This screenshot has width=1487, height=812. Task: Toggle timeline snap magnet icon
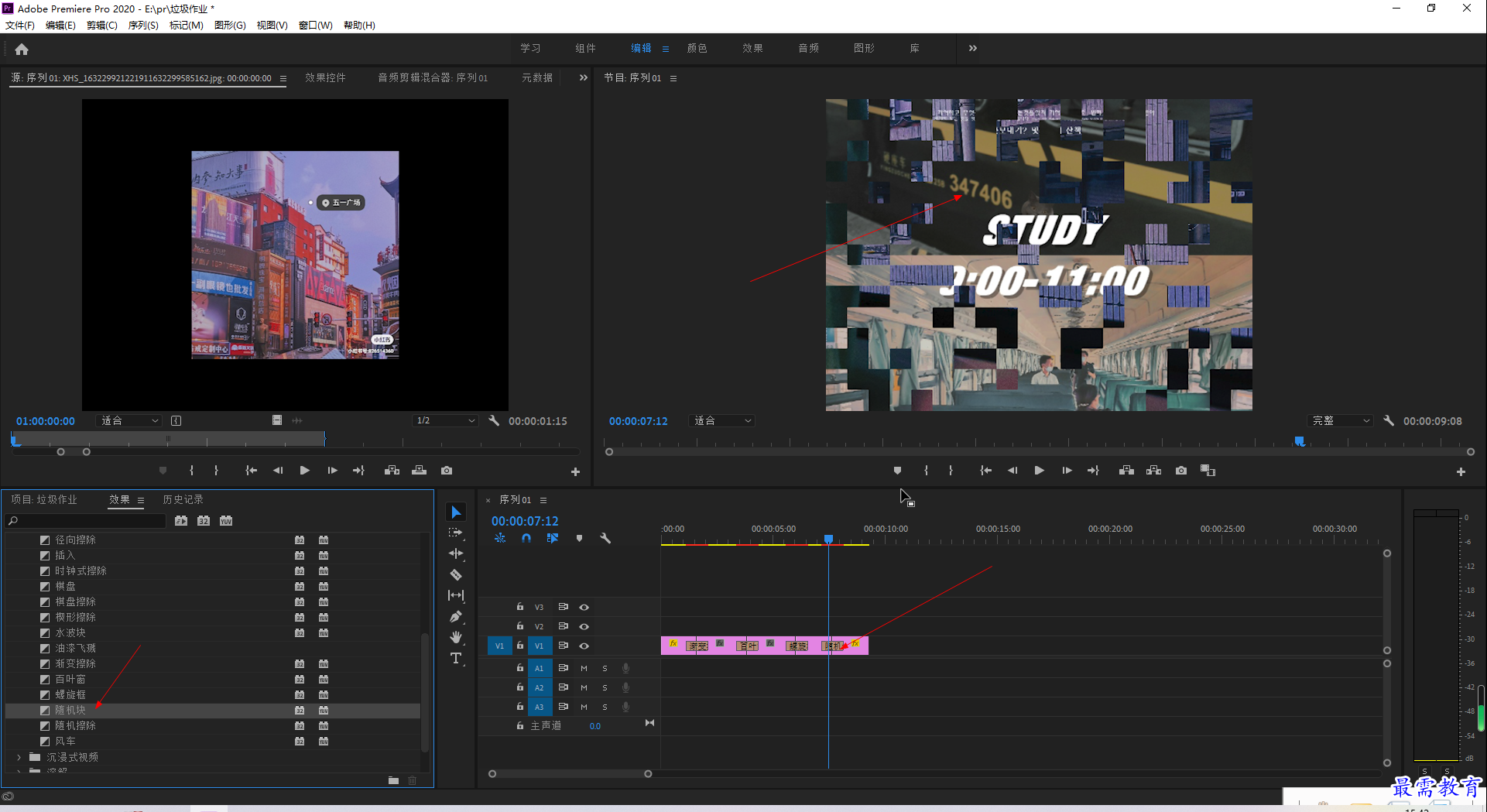coord(526,538)
